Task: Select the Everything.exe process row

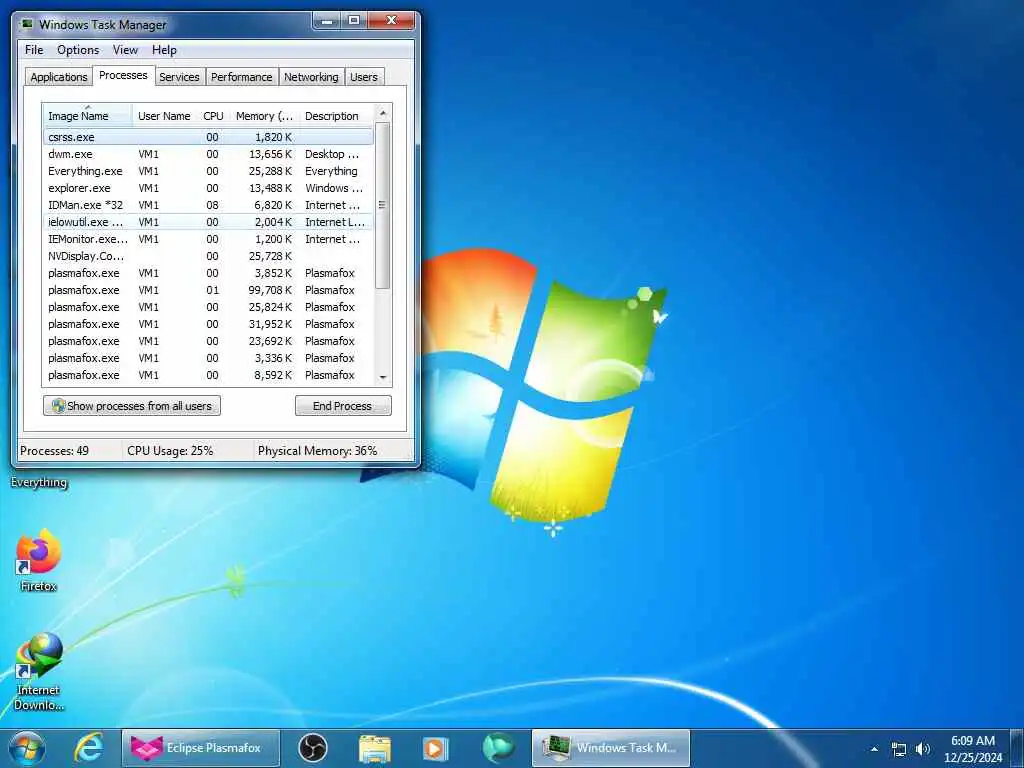Action: click(x=208, y=171)
